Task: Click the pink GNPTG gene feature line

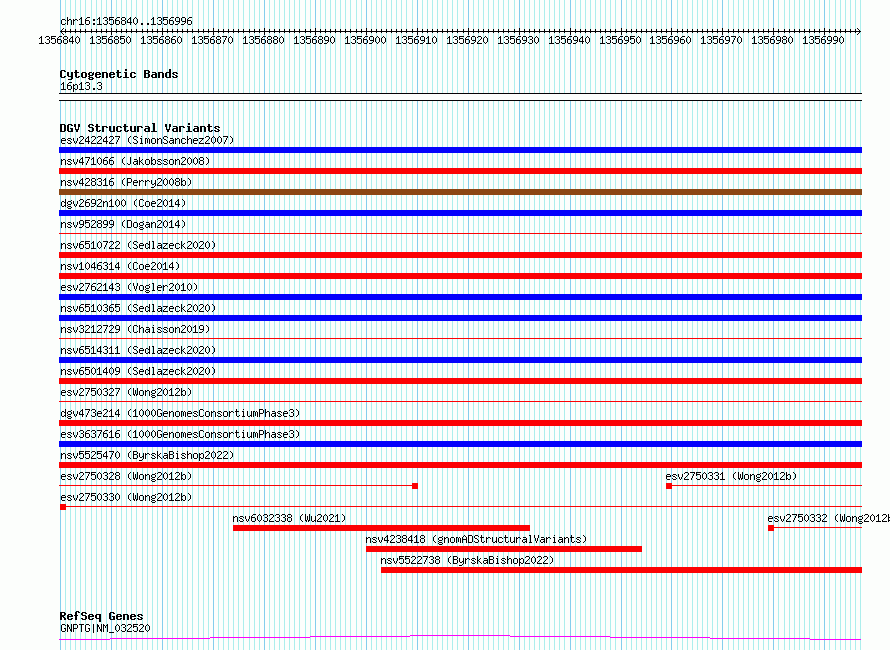Action: click(460, 638)
